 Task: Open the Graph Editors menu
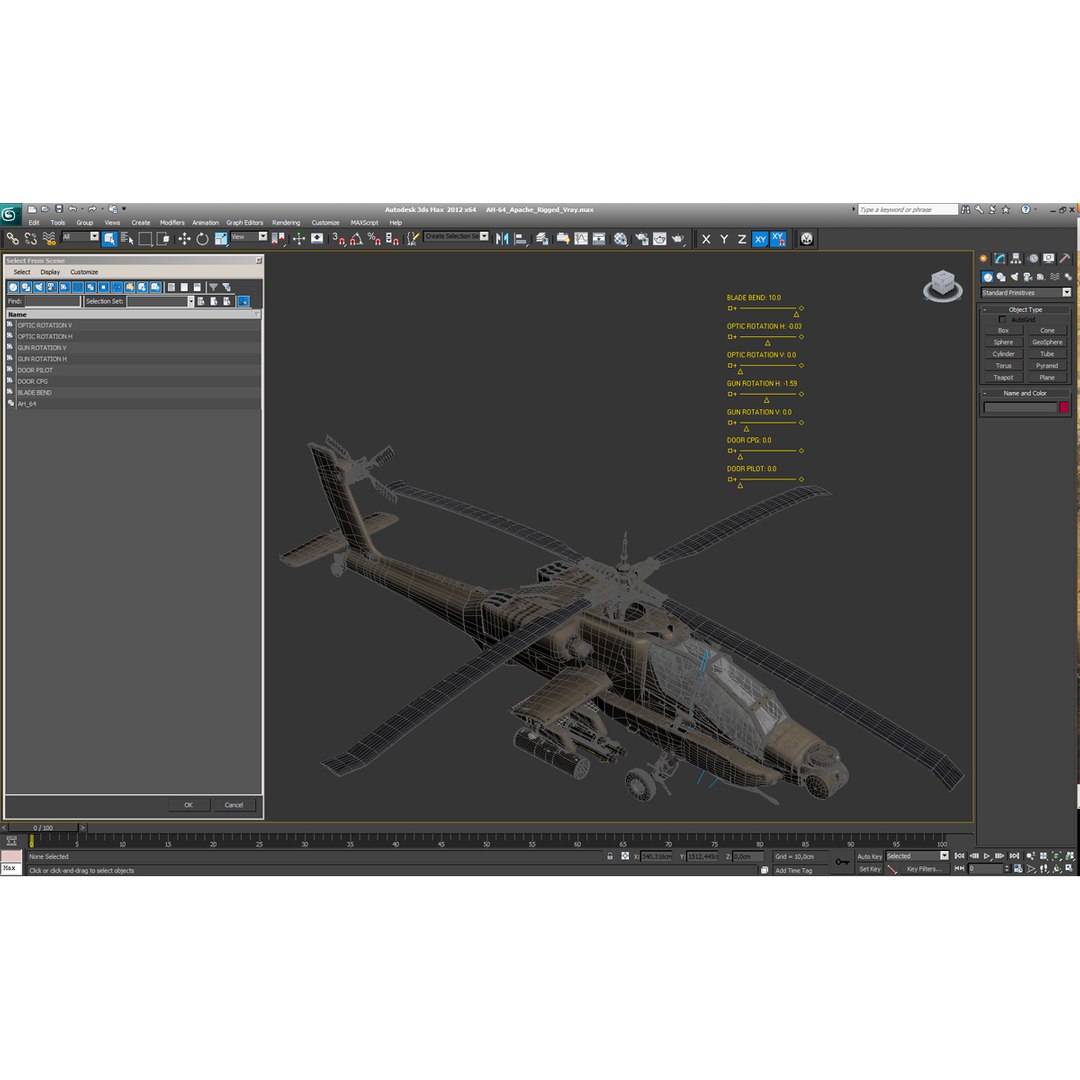245,222
